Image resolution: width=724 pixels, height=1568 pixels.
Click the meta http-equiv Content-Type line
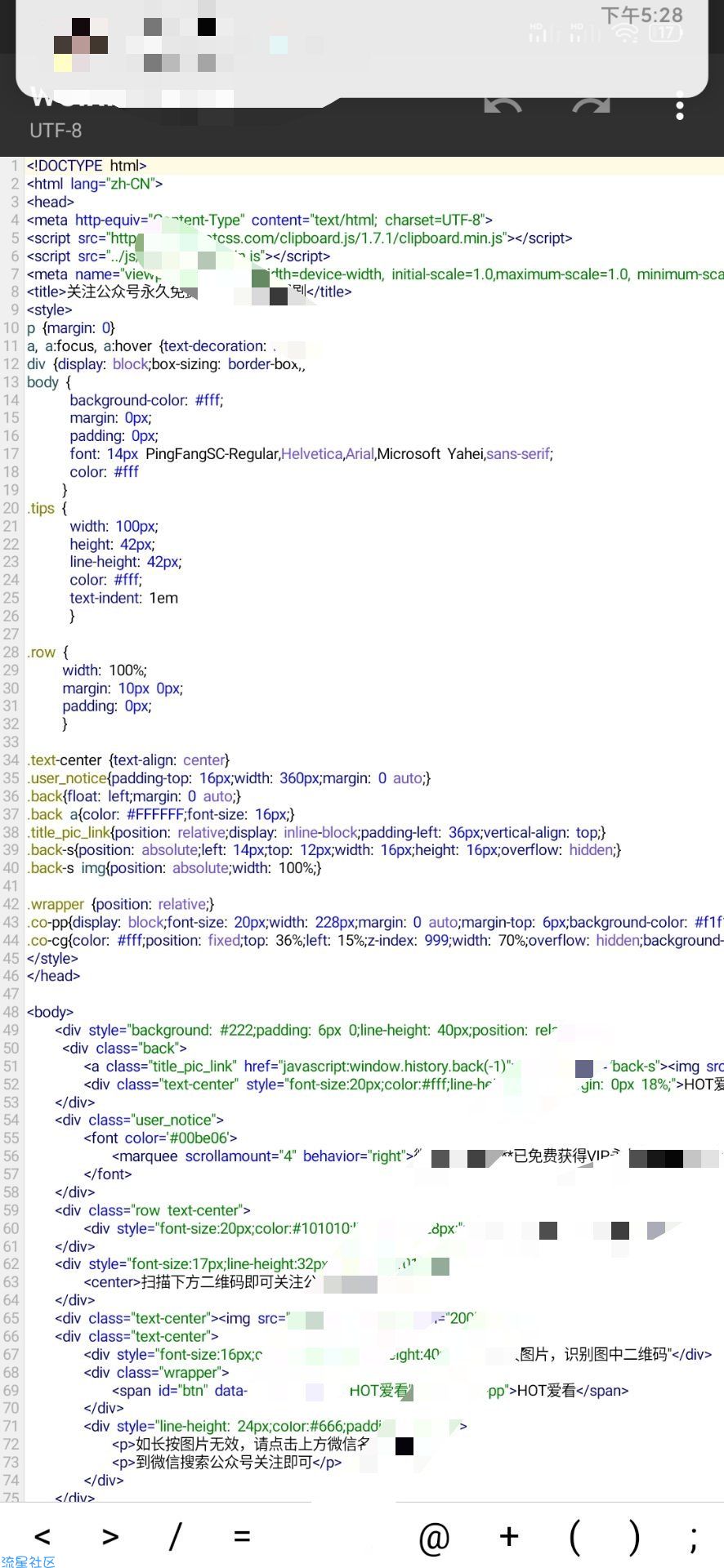(260, 220)
